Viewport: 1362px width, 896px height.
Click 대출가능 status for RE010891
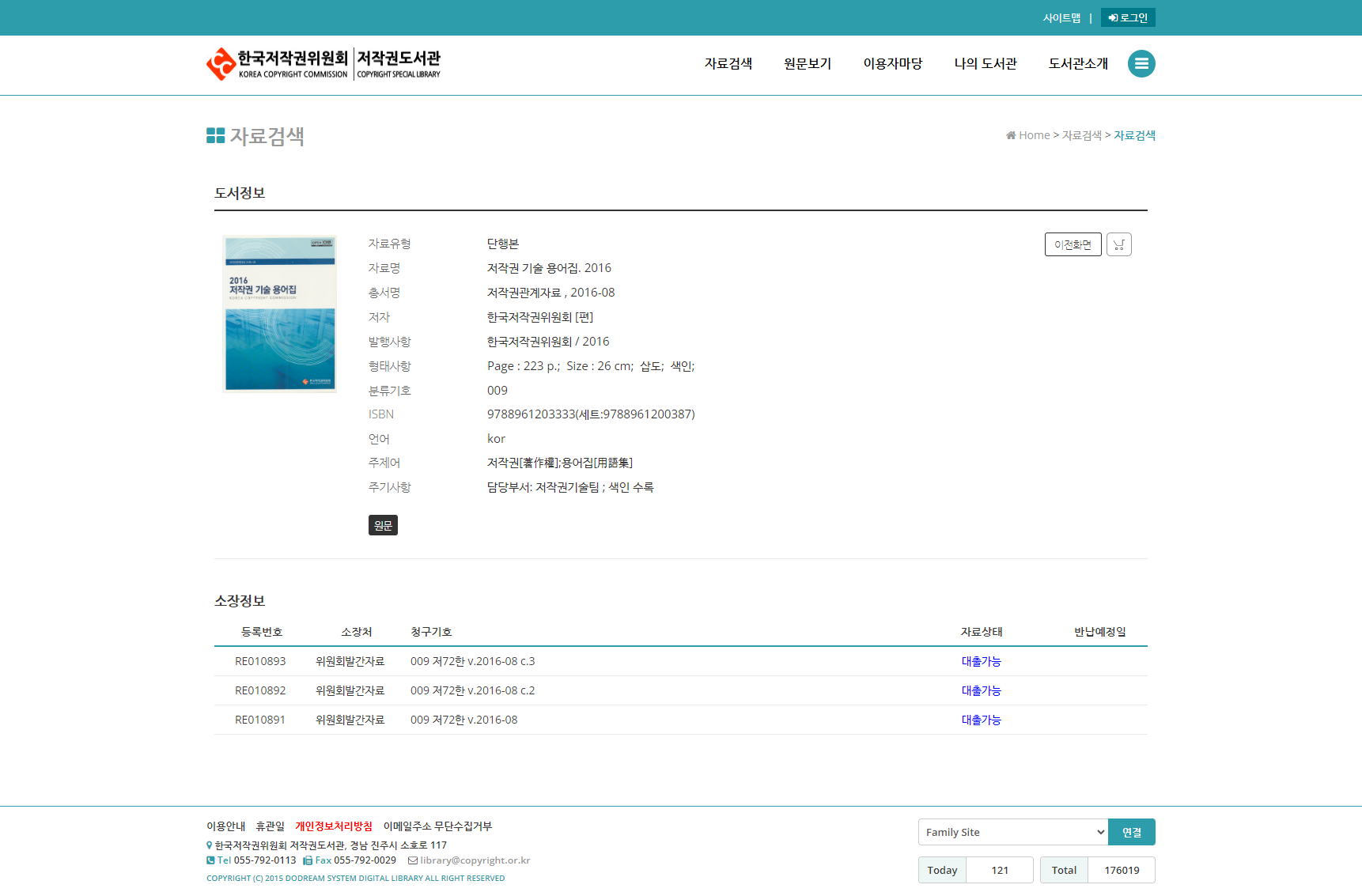pos(981,720)
